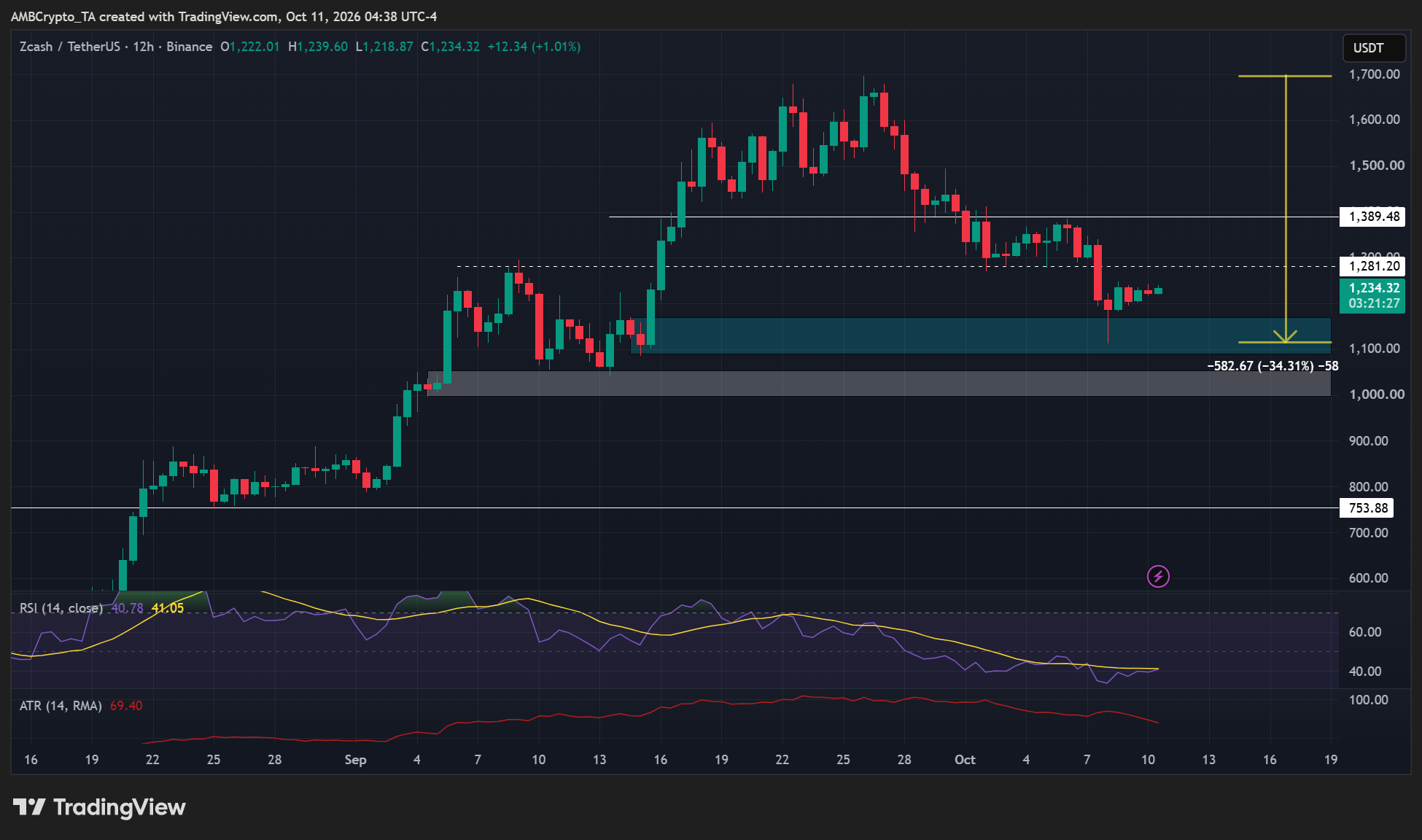Click the RSI 60.00 axis label

[x=1365, y=632]
